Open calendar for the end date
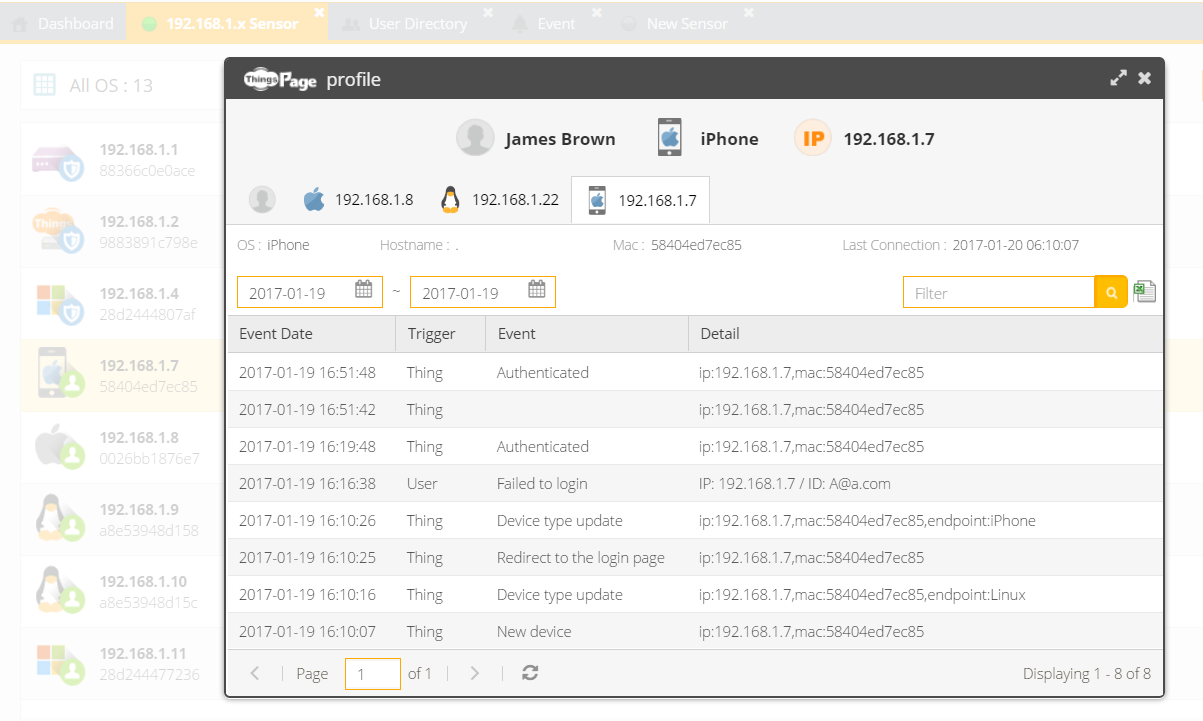The image size is (1203, 721). tap(537, 291)
